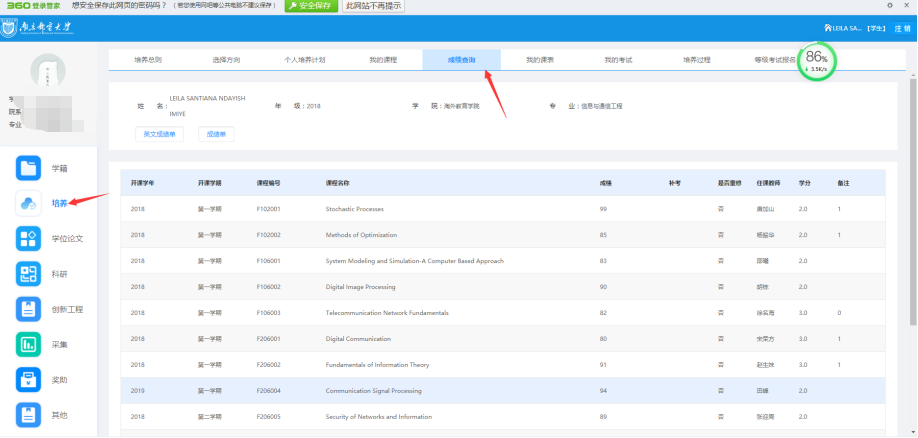
Task: Click the 是否重修 column header
Action: coord(729,183)
